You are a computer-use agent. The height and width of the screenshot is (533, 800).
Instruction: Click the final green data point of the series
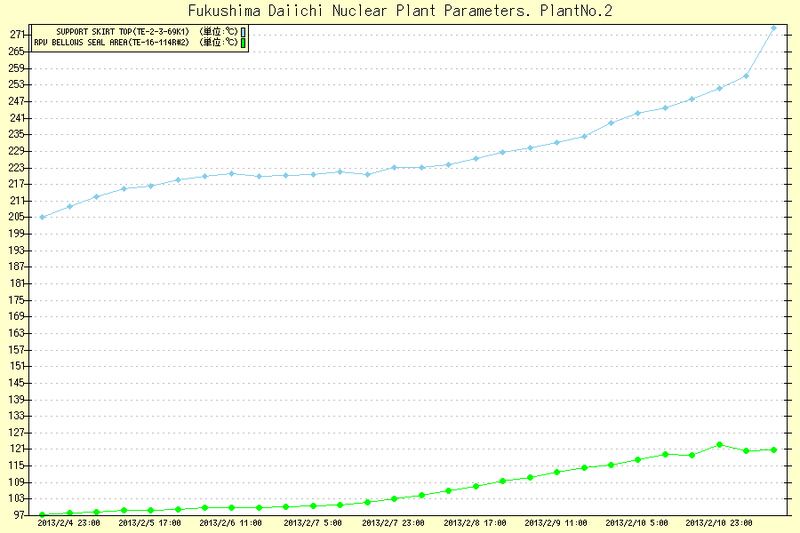coord(774,450)
